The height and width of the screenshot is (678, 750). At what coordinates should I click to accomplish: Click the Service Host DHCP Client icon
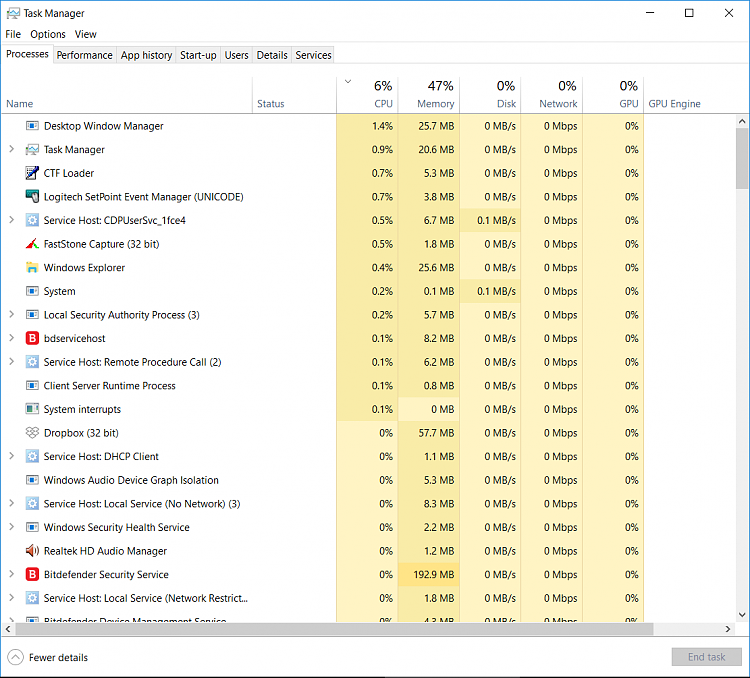coord(32,456)
